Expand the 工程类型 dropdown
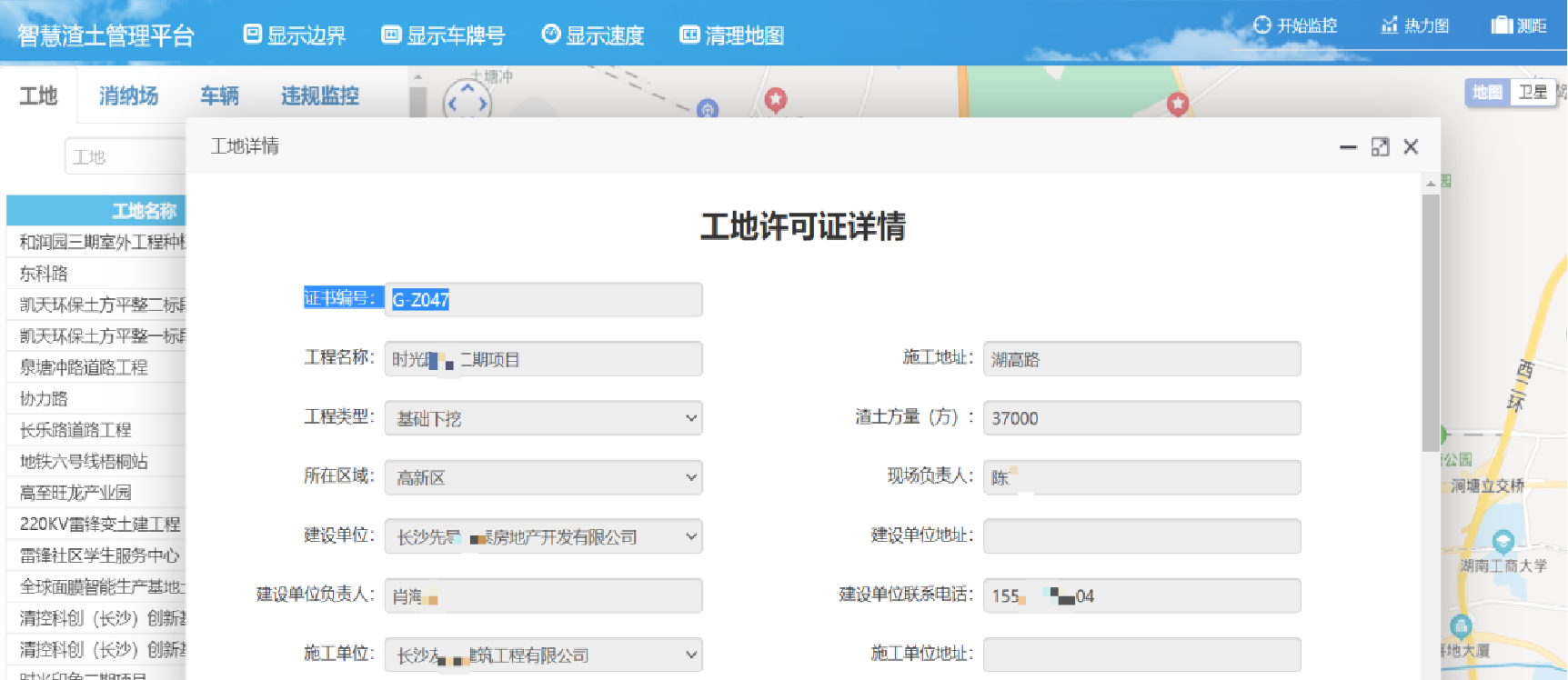Image resolution: width=1568 pixels, height=680 pixels. click(x=543, y=418)
